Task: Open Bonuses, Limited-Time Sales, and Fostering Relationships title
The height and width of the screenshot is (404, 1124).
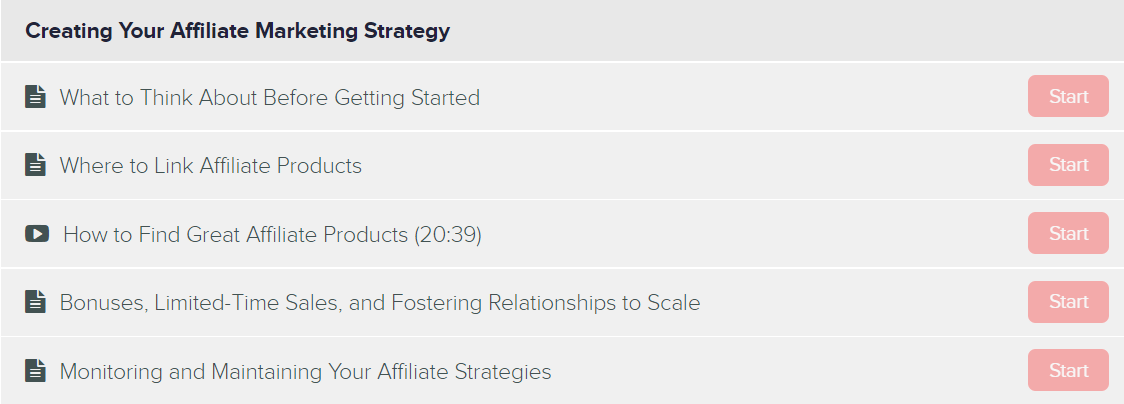Action: [x=380, y=303]
